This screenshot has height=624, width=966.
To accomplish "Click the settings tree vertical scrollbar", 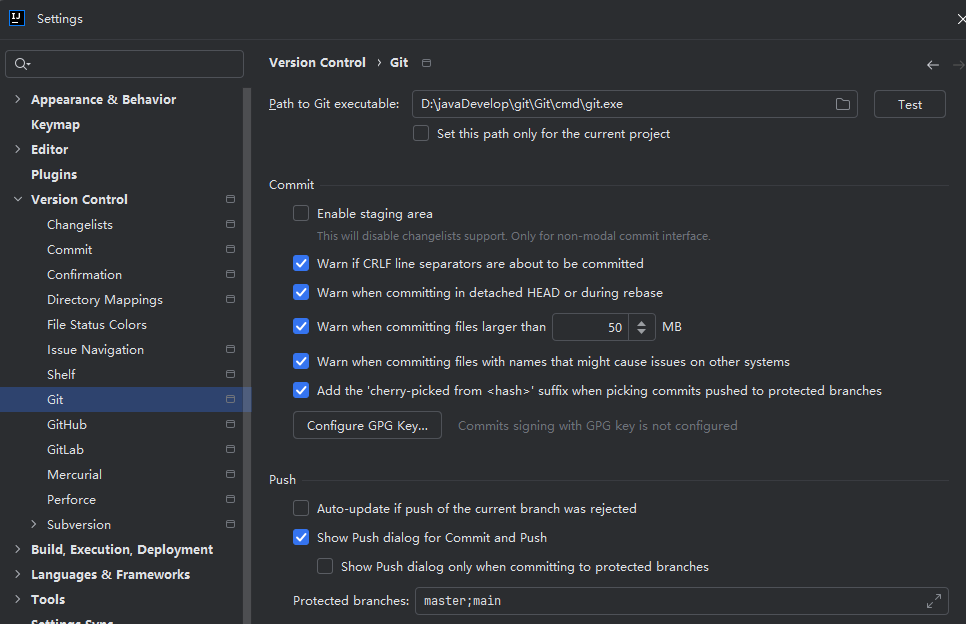I will [247, 355].
